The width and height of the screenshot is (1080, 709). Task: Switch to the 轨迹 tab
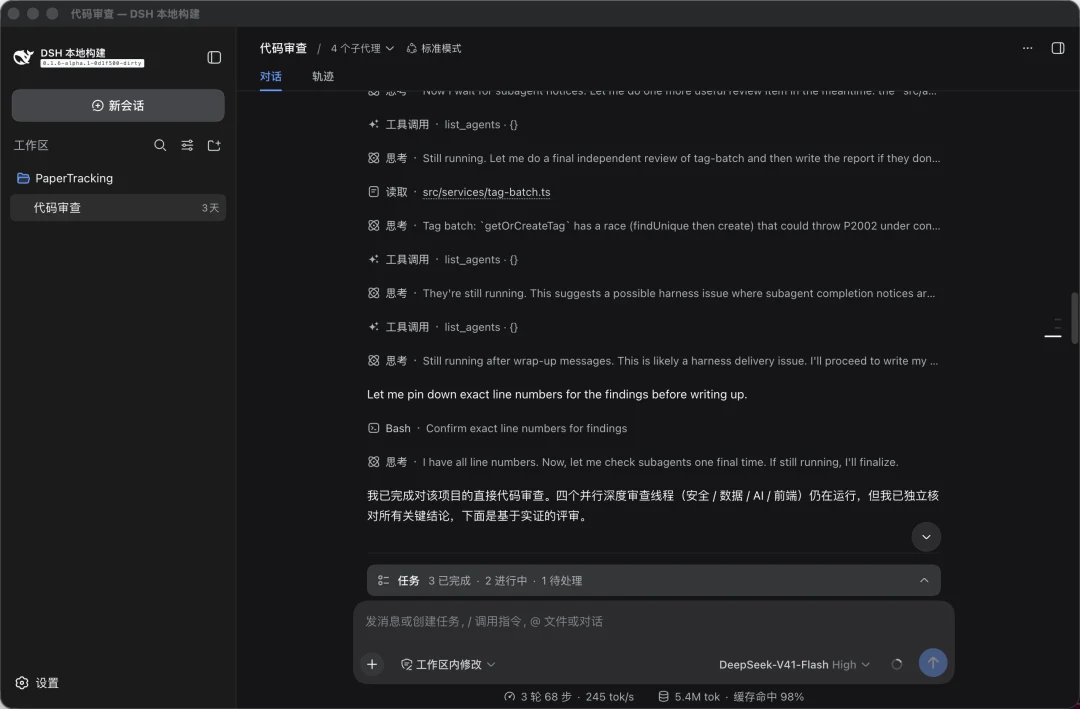coord(323,76)
